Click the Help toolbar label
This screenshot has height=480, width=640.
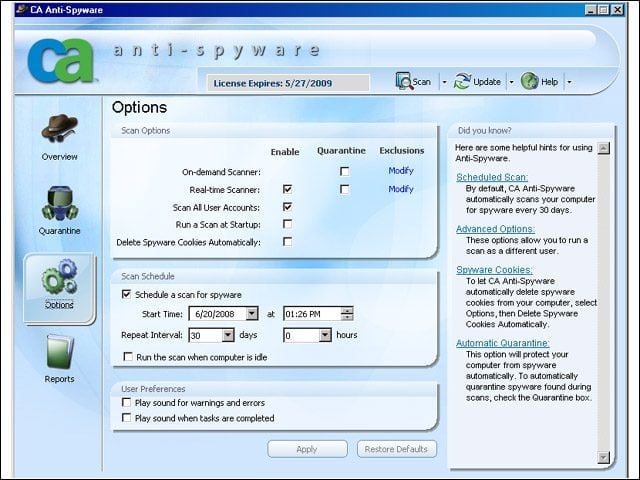(x=549, y=82)
